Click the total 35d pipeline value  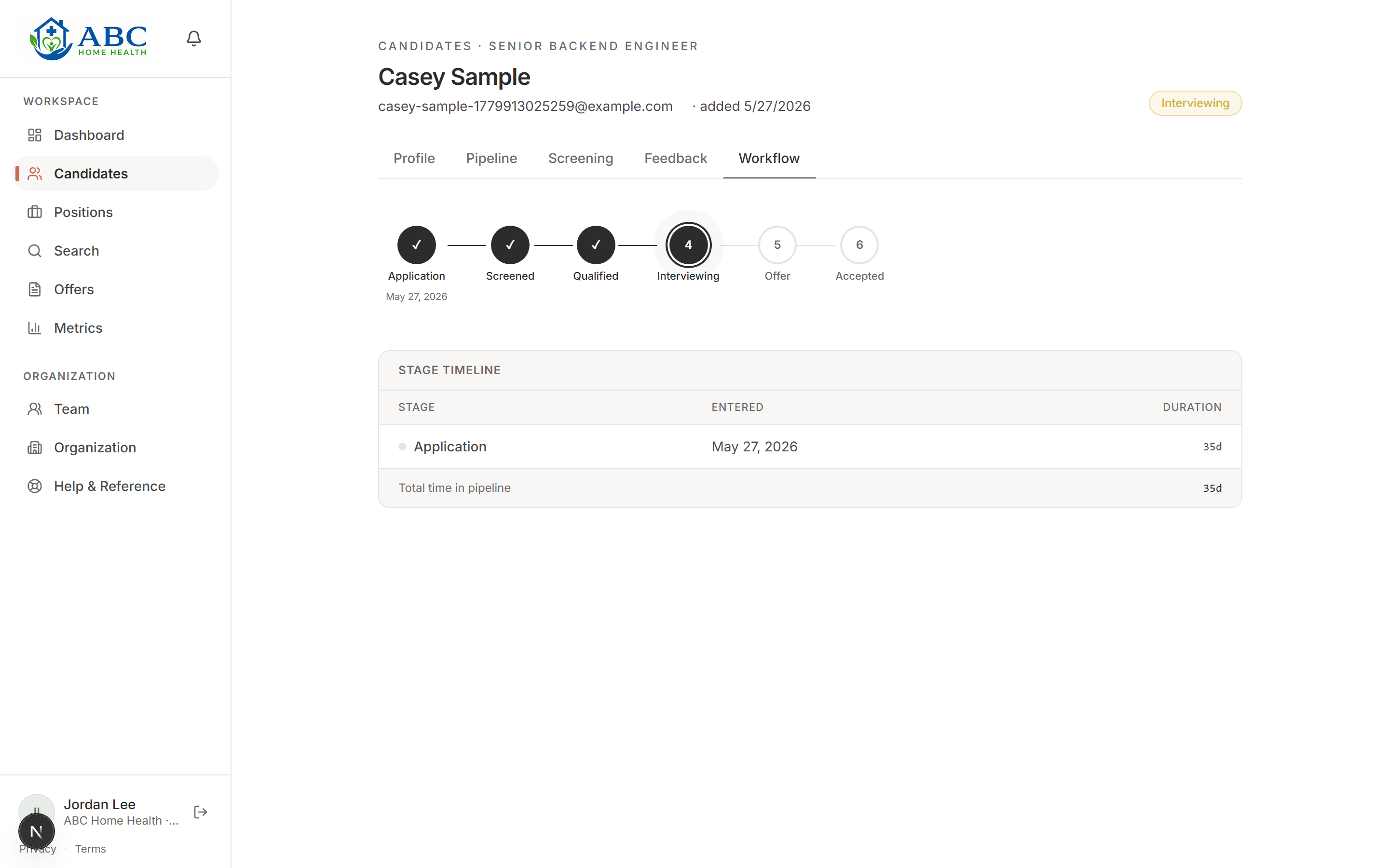1212,488
